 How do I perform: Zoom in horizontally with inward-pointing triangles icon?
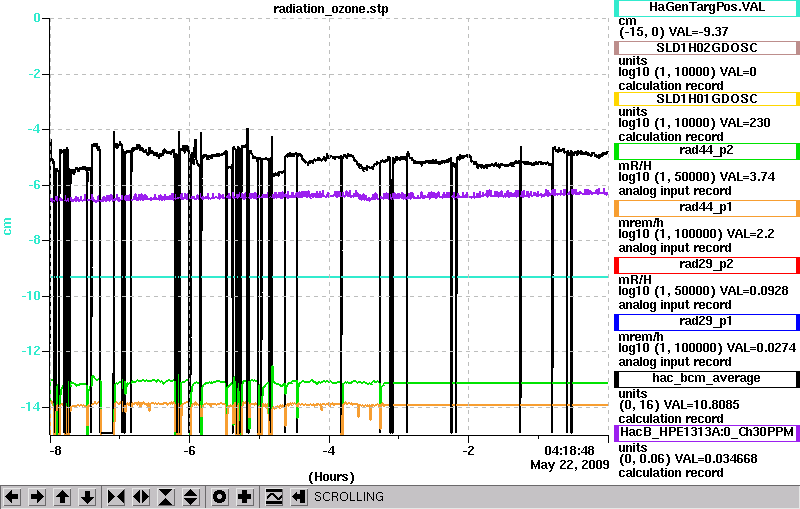(x=116, y=497)
